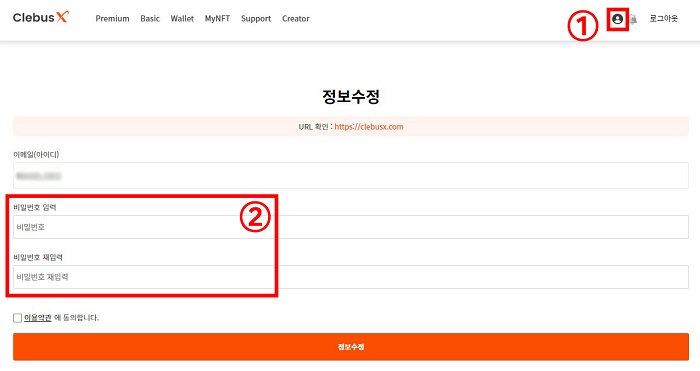Click the 정보수정 page heading
The image size is (700, 371).
(351, 96)
